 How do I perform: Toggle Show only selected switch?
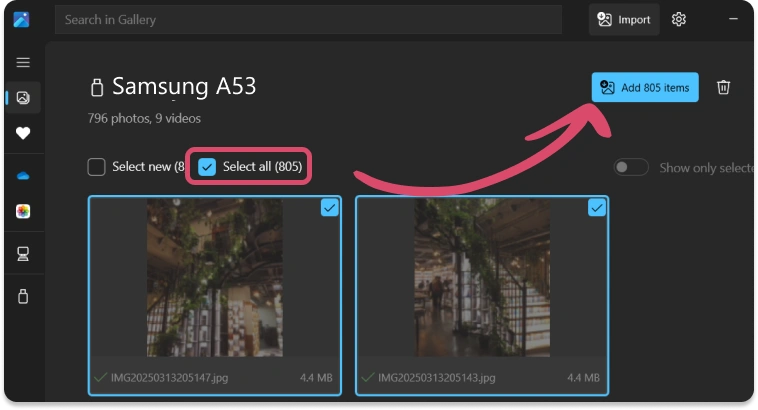tap(630, 167)
